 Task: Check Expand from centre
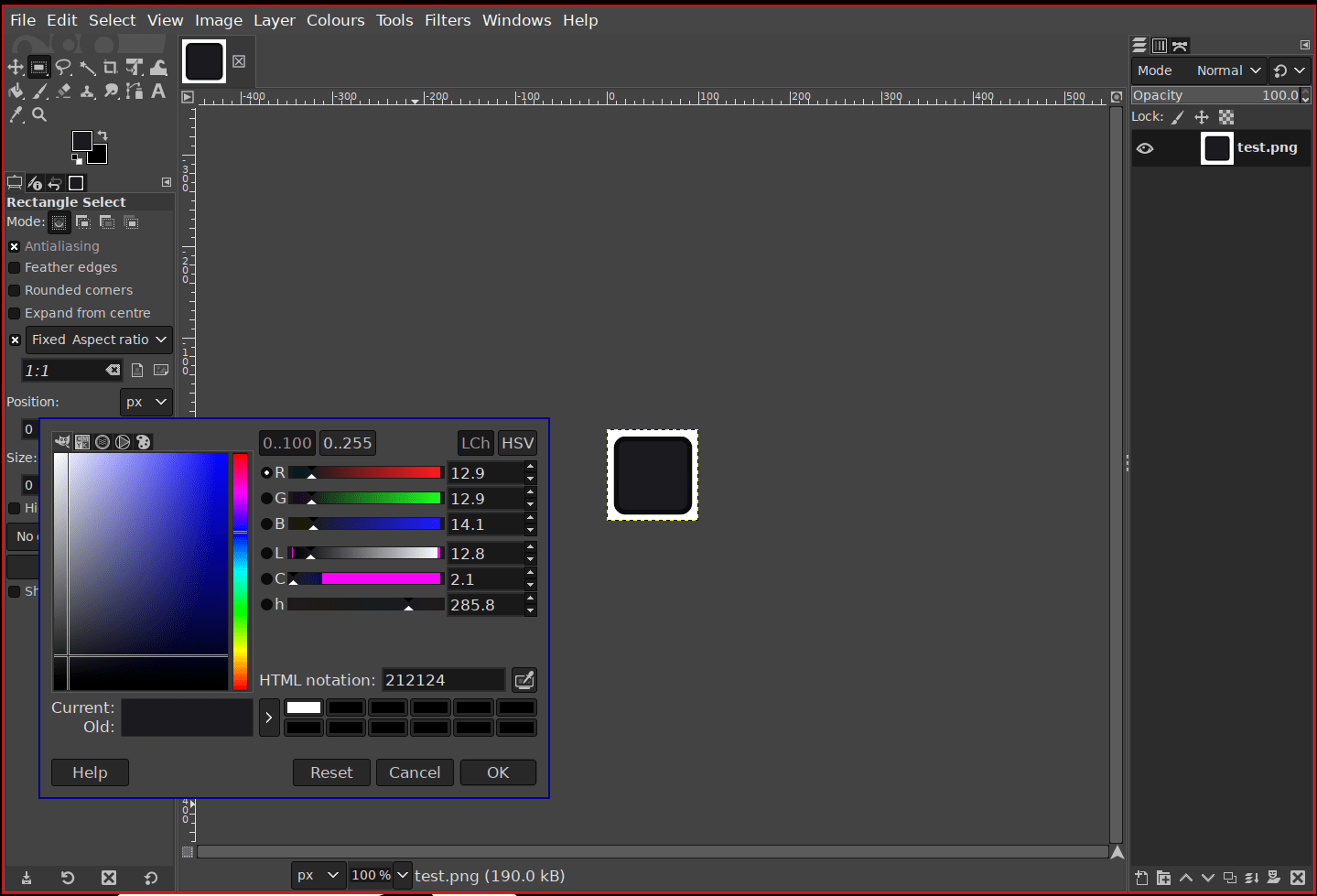(15, 313)
